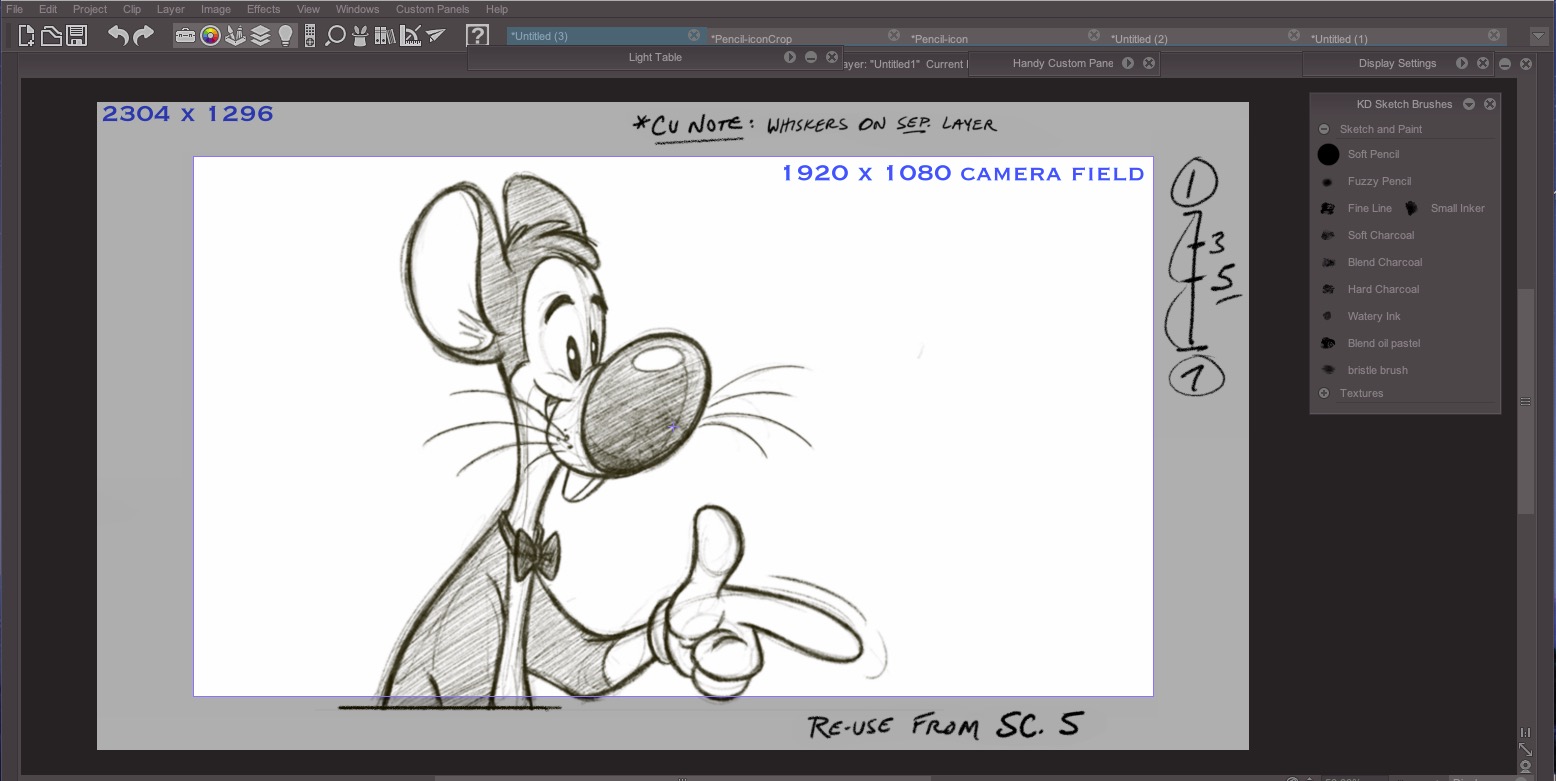Open the magic hat effects icon
1556x781 pixels.
(x=360, y=36)
